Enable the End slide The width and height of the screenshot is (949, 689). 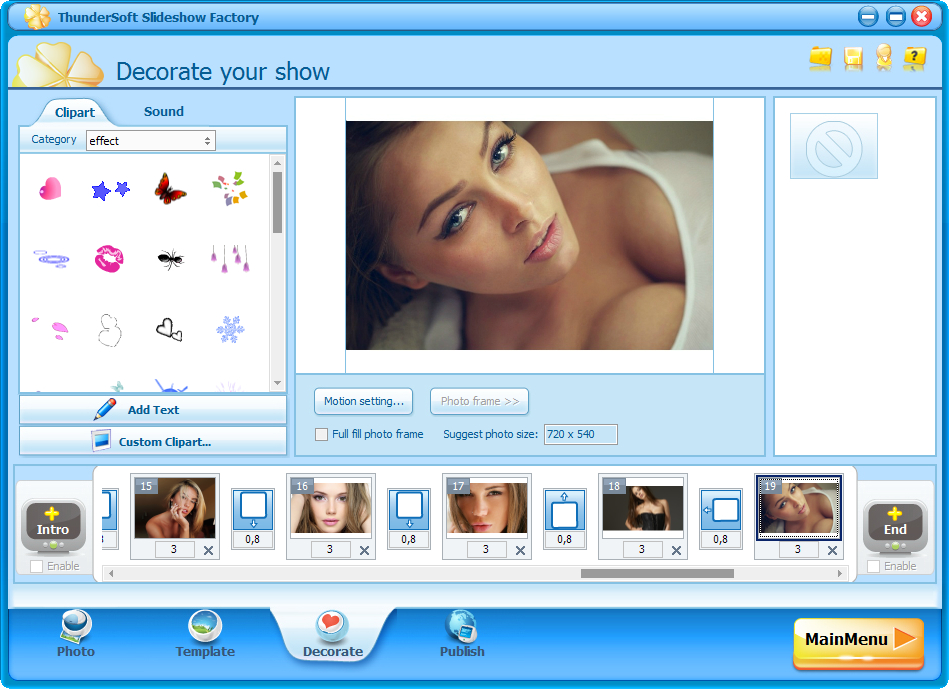[x=876, y=566]
